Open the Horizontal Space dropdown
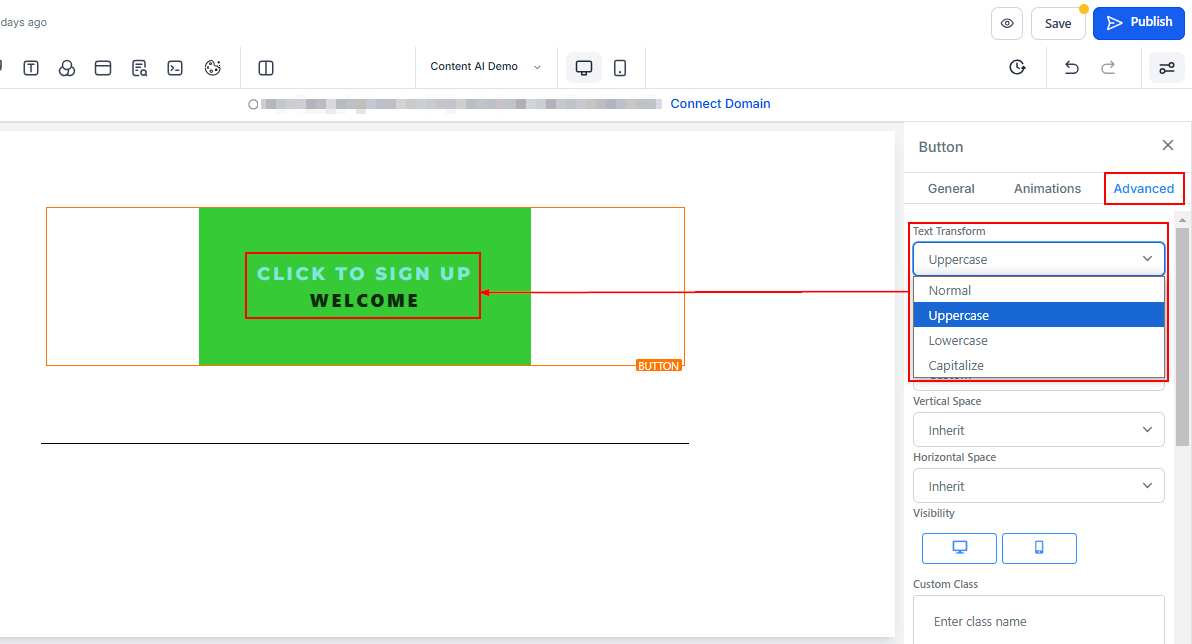This screenshot has width=1192, height=644. click(x=1038, y=486)
